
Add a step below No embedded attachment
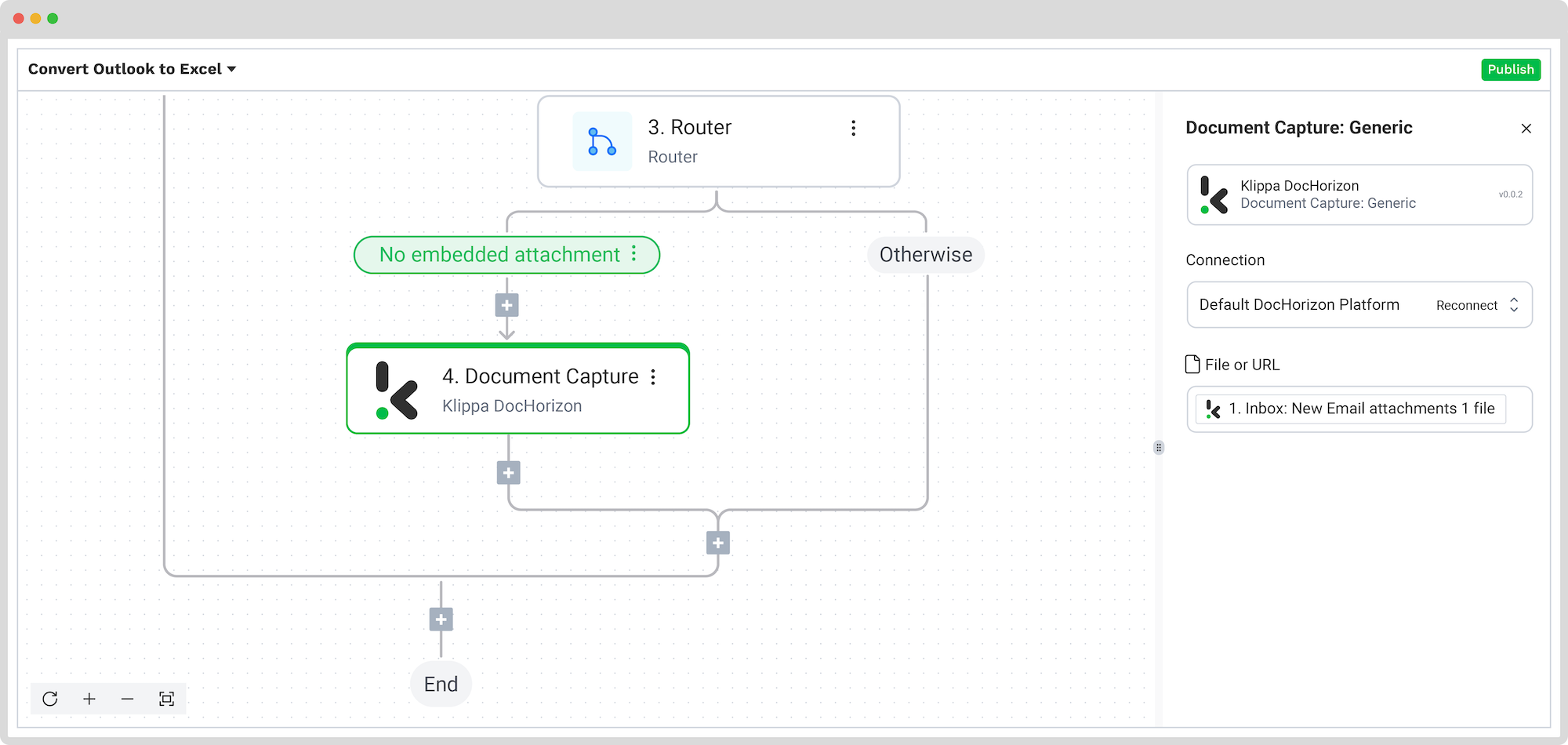pos(507,305)
